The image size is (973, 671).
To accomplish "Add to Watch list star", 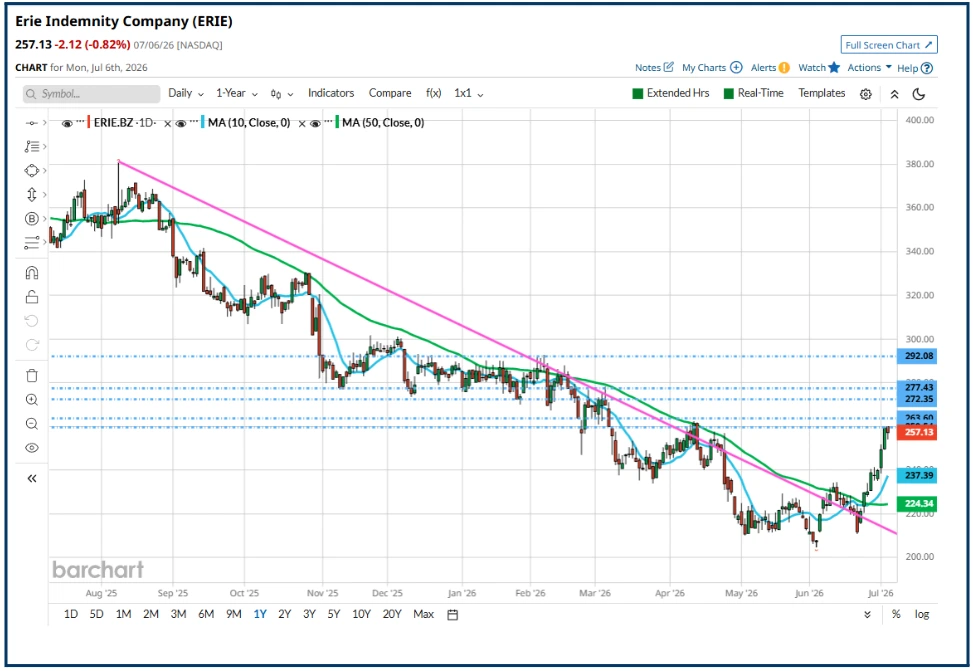I will click(819, 67).
